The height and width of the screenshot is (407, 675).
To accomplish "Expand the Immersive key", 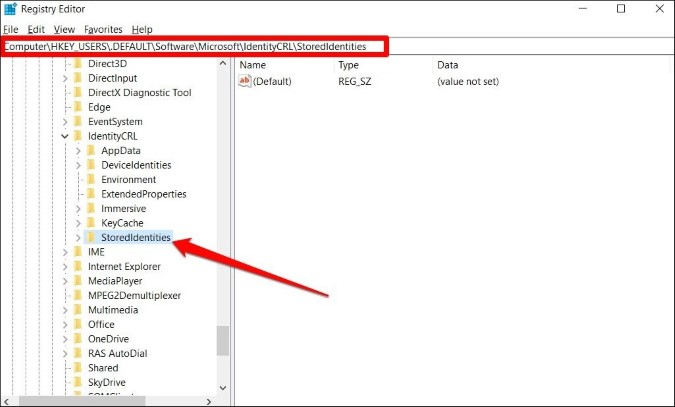I will click(78, 209).
